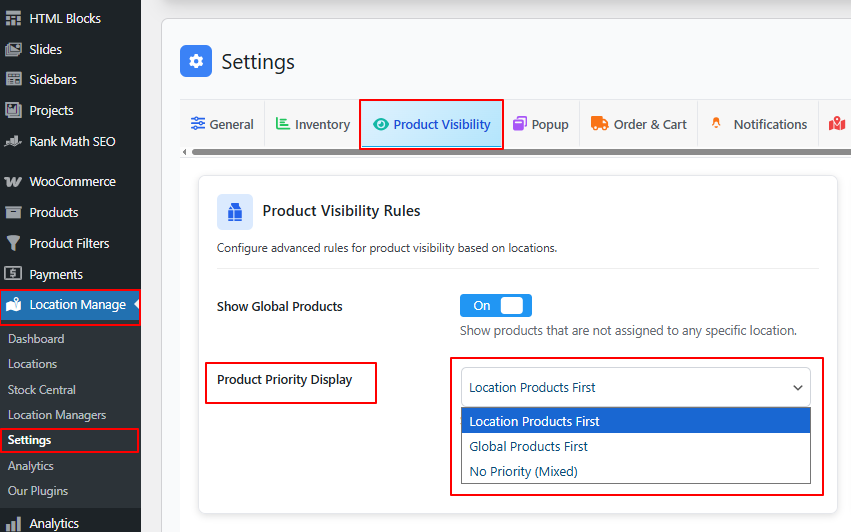Open Product Priority Display dropdown
The height and width of the screenshot is (532, 851).
(x=635, y=387)
